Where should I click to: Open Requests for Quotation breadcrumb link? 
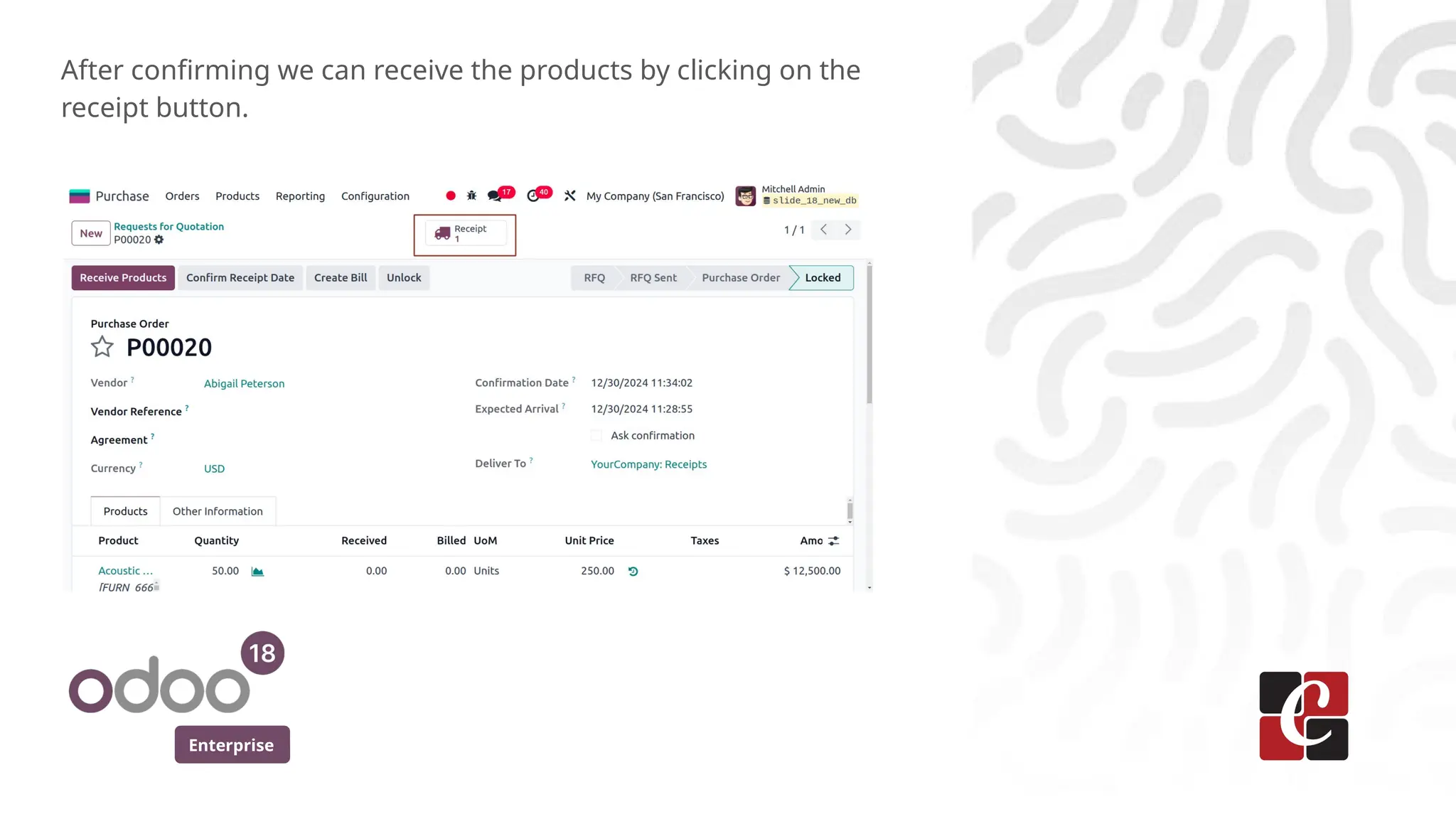coord(168,227)
